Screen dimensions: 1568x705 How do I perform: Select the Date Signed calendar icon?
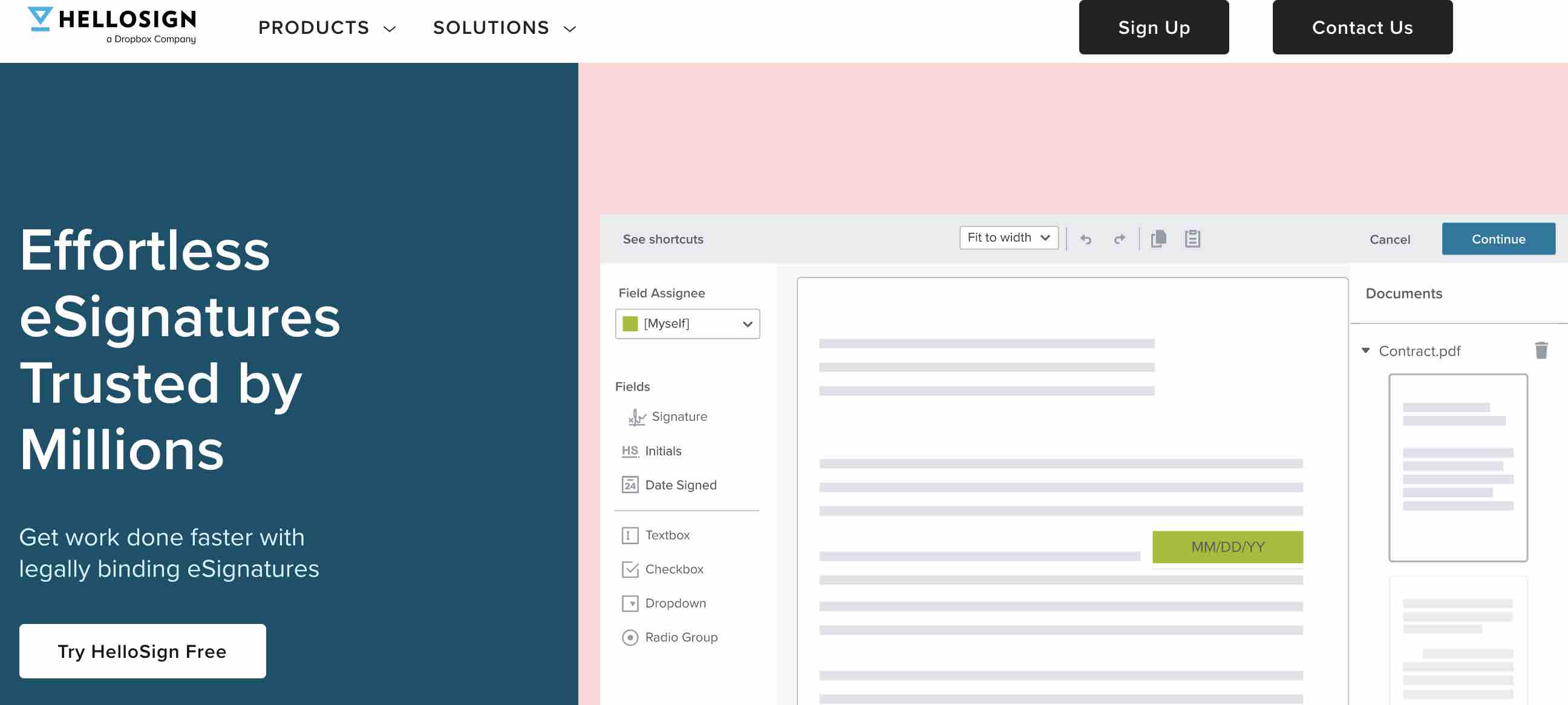click(x=629, y=485)
